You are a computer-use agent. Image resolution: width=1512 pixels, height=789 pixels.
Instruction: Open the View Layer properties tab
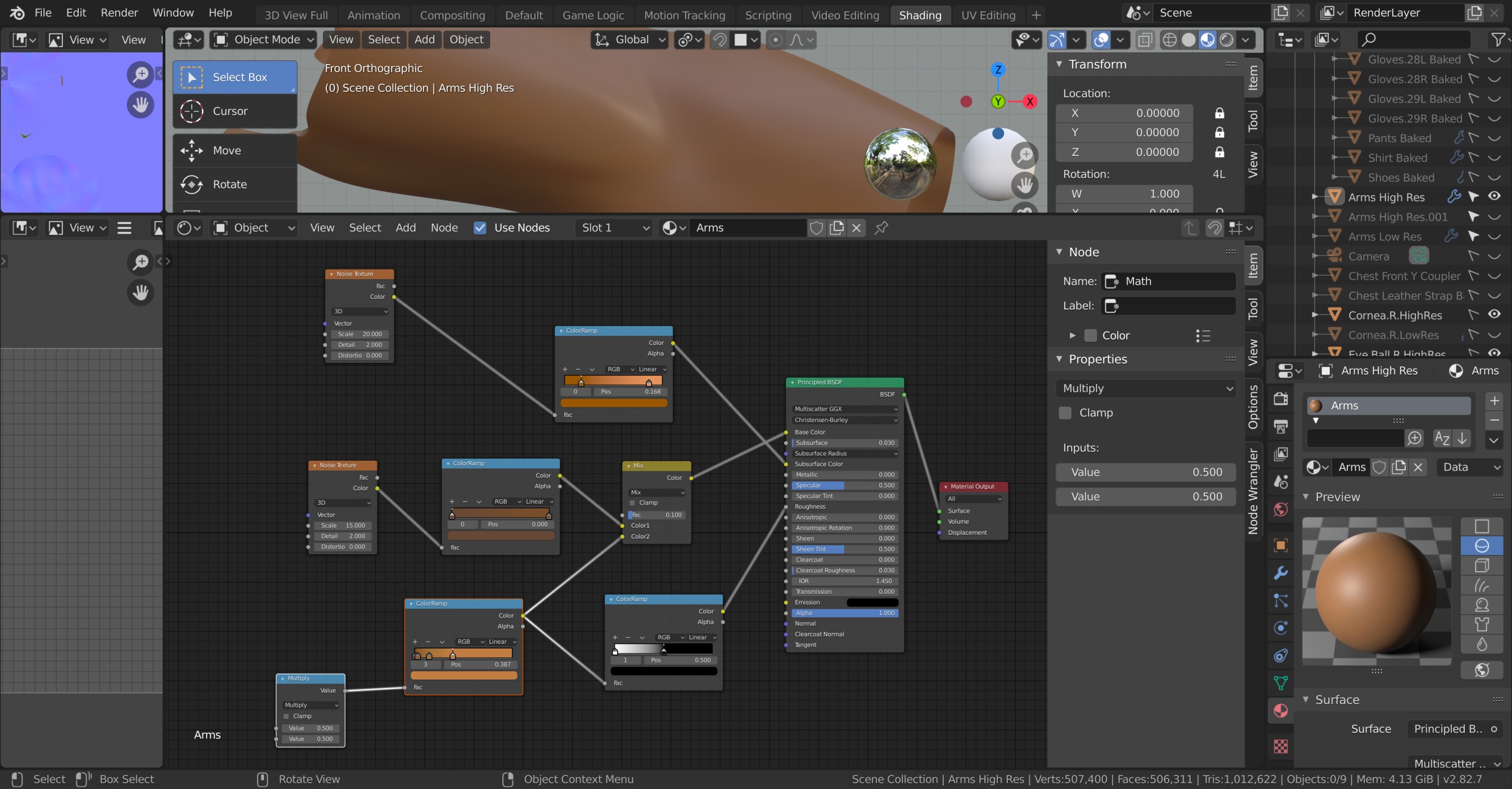(x=1281, y=454)
